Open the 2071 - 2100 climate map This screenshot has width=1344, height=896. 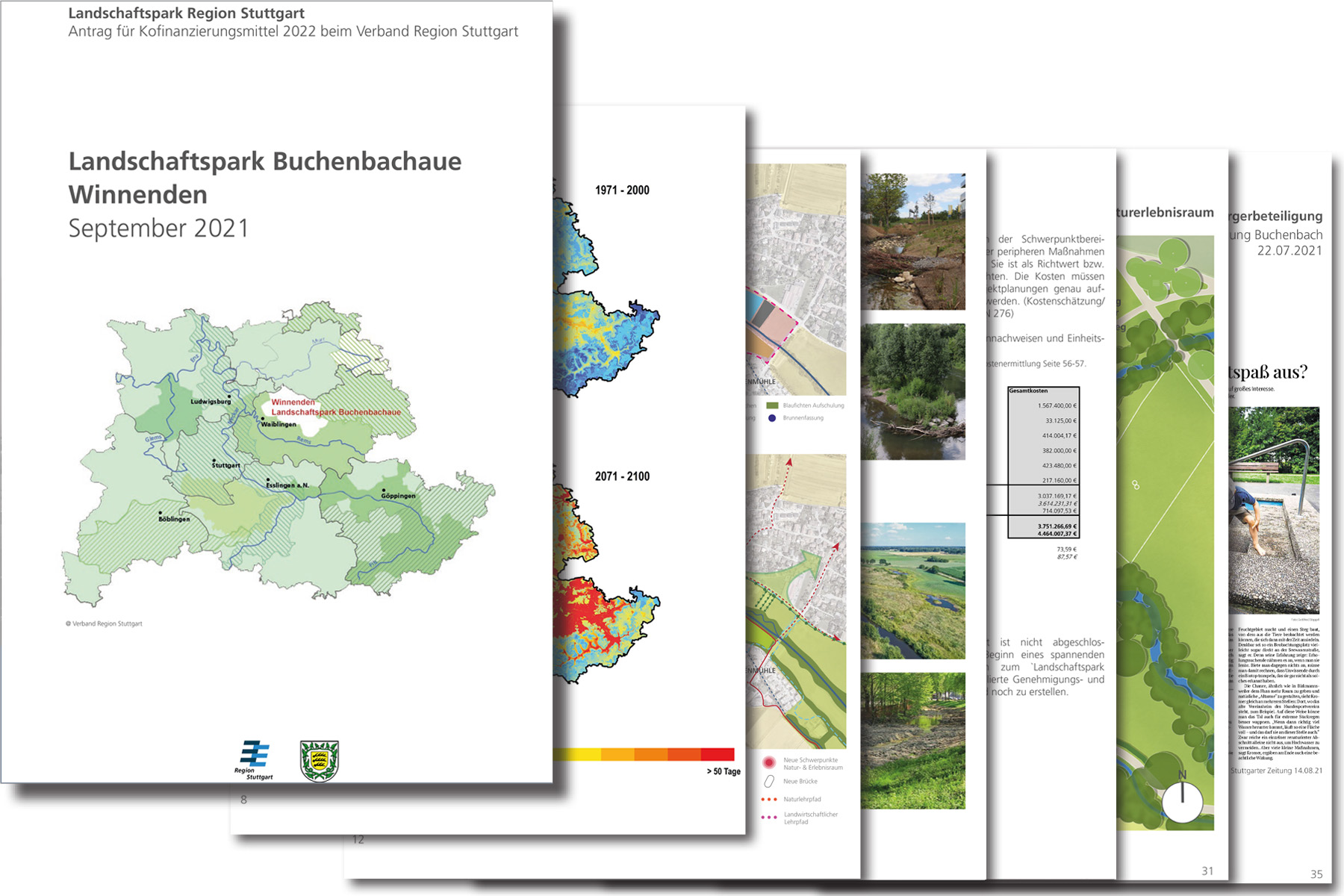(605, 582)
